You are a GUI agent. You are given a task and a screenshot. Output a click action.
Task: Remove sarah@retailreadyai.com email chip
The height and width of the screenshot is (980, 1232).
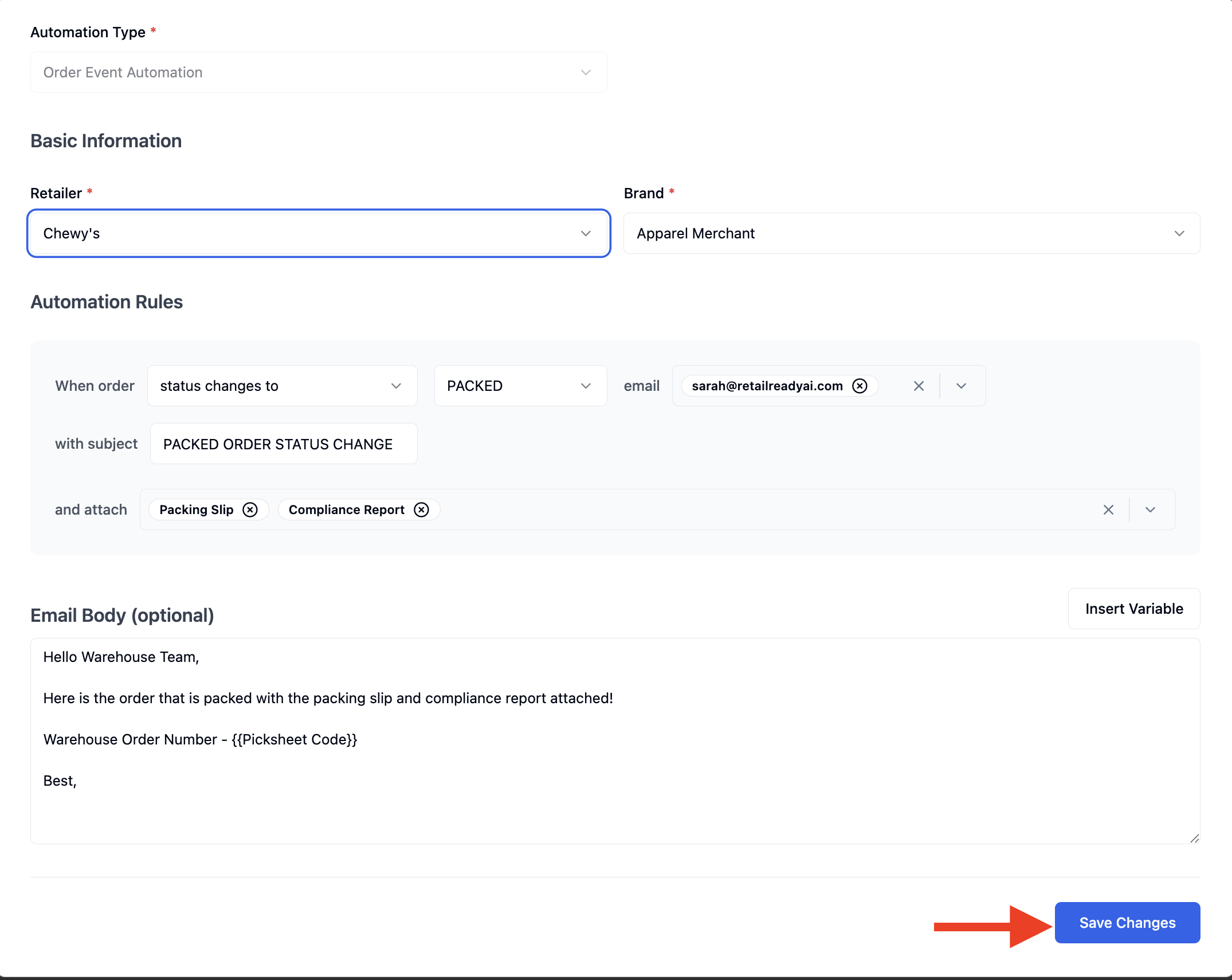click(x=860, y=386)
